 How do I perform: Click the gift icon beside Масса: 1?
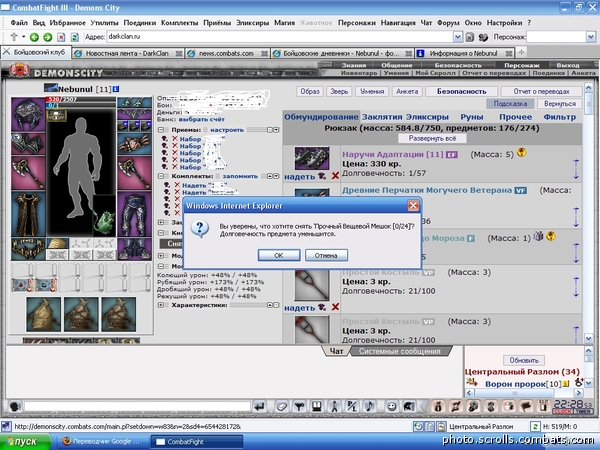[538, 236]
